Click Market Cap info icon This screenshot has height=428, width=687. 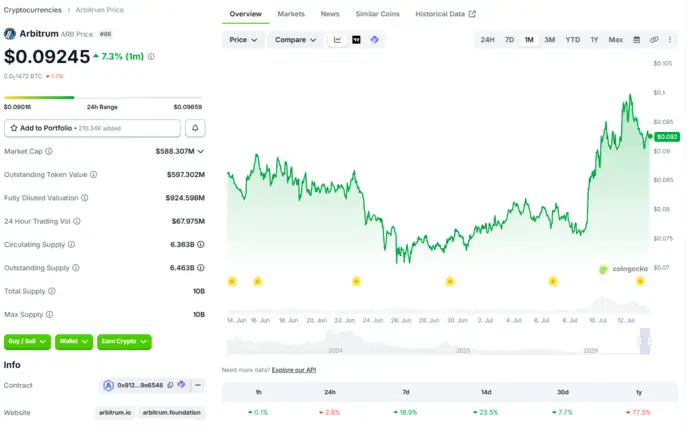pyautogui.click(x=49, y=151)
